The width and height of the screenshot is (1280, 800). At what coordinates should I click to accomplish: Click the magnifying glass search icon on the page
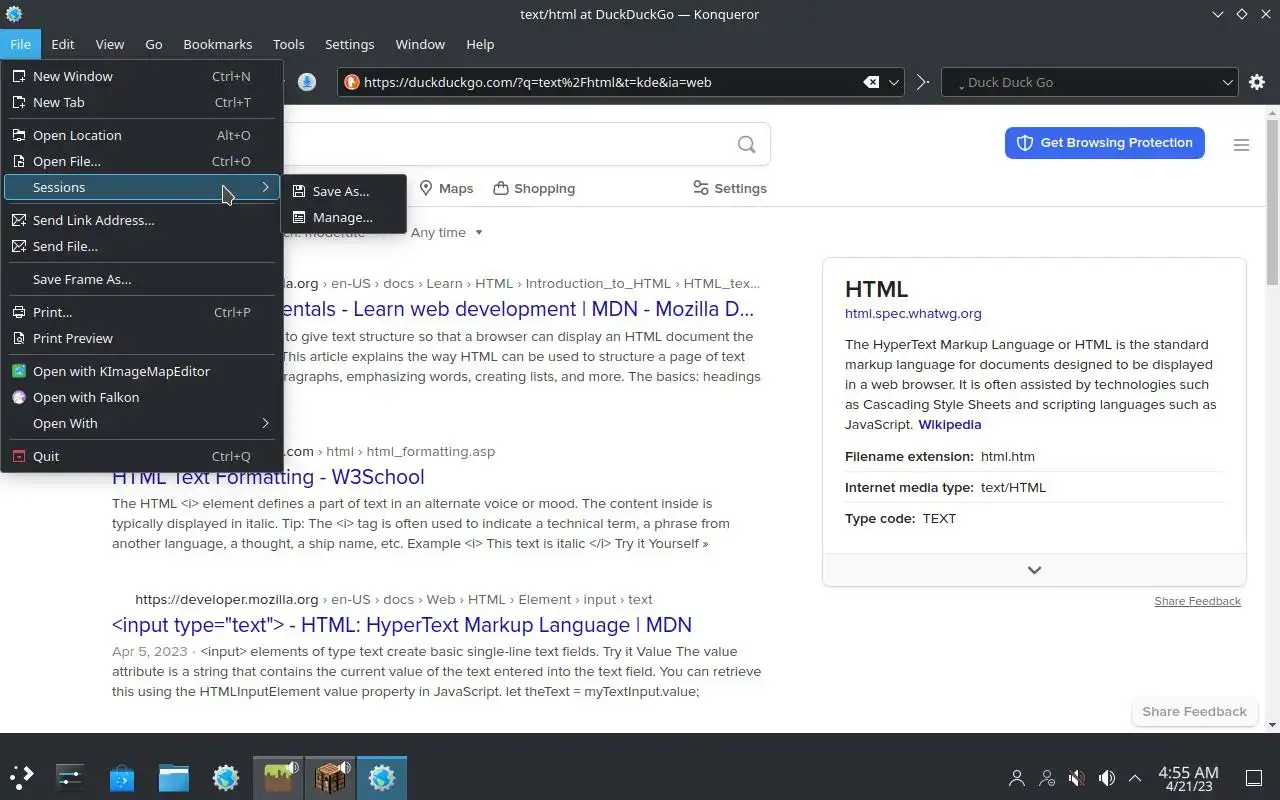(746, 144)
